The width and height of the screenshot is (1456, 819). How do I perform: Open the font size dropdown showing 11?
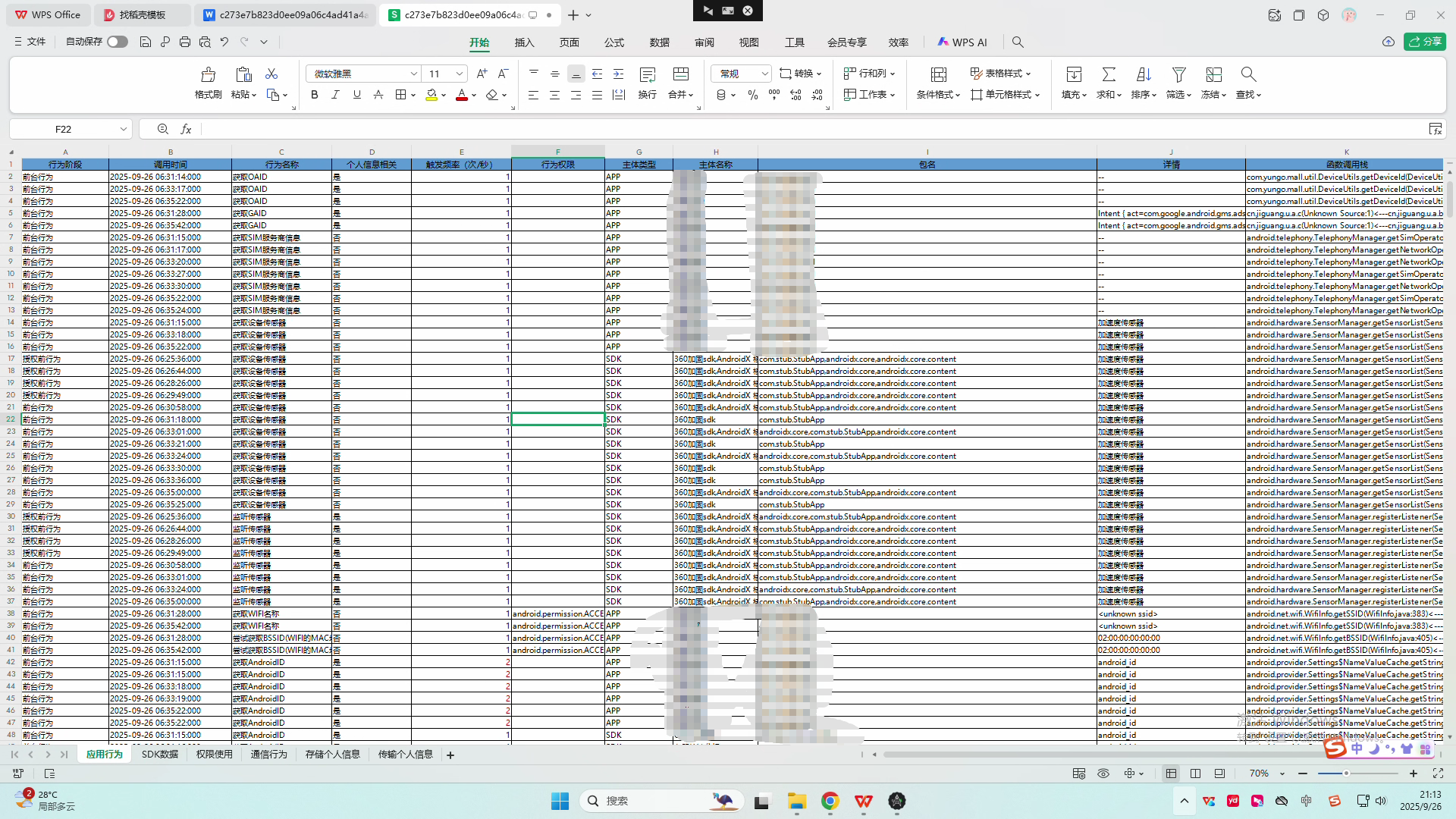(x=460, y=74)
